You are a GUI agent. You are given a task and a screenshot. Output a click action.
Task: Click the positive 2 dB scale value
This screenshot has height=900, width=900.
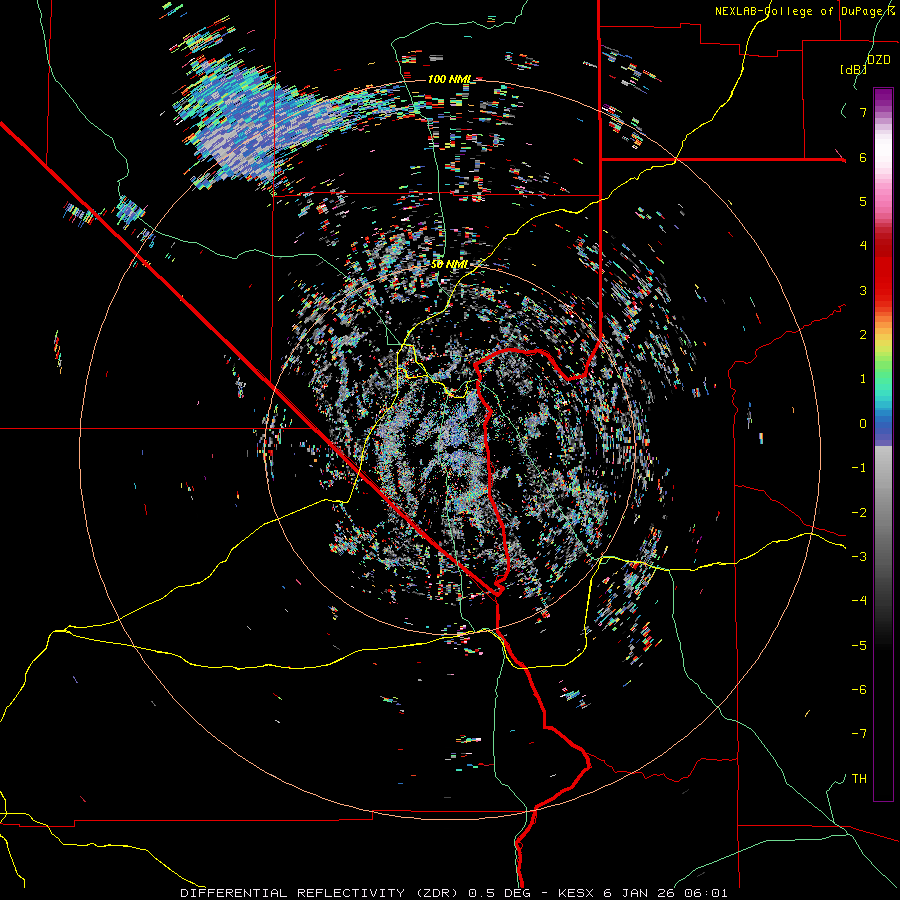point(863,335)
